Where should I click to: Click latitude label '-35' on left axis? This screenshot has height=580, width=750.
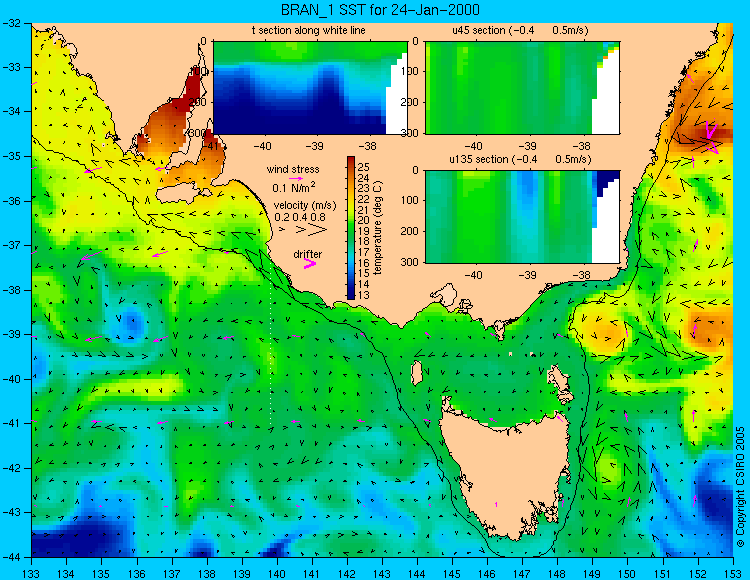pos(11,156)
